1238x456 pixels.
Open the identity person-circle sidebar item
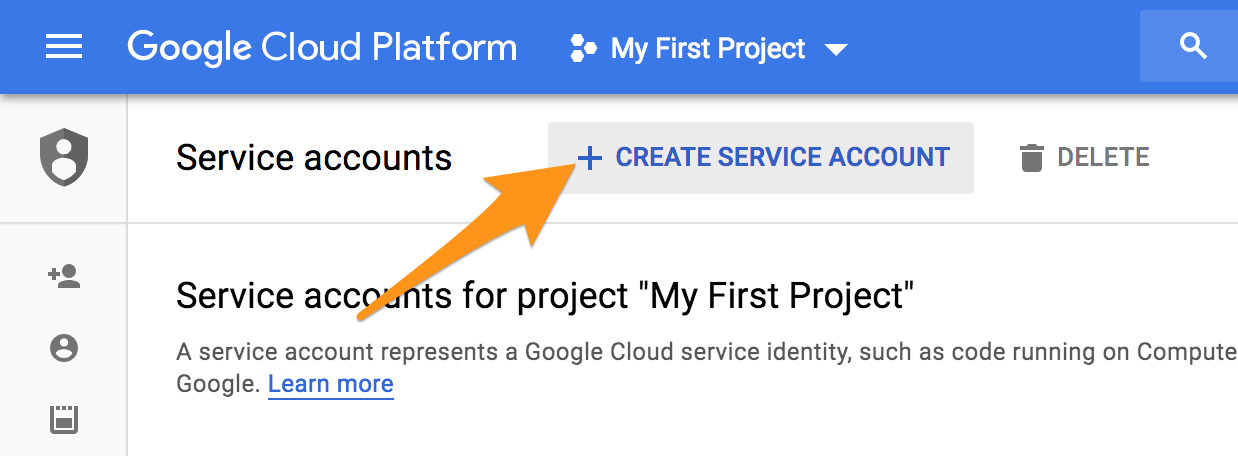[x=64, y=348]
